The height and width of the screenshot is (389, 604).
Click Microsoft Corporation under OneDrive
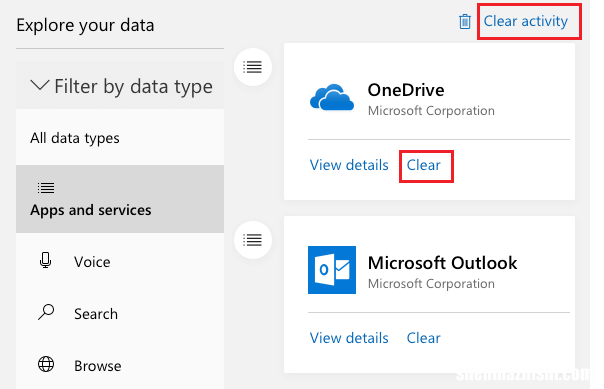click(x=431, y=111)
